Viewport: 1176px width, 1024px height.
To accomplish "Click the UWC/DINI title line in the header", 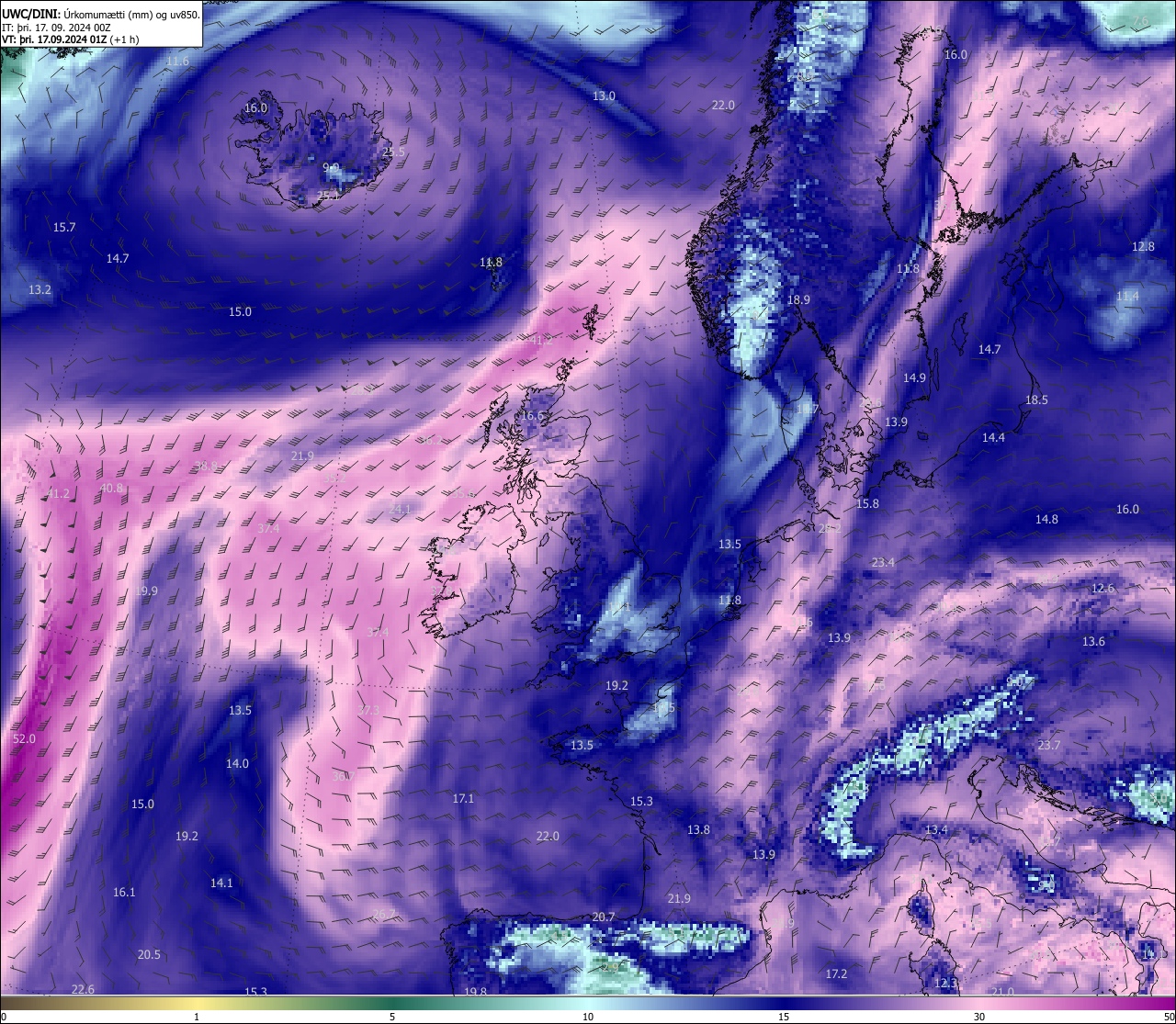I will point(100,14).
